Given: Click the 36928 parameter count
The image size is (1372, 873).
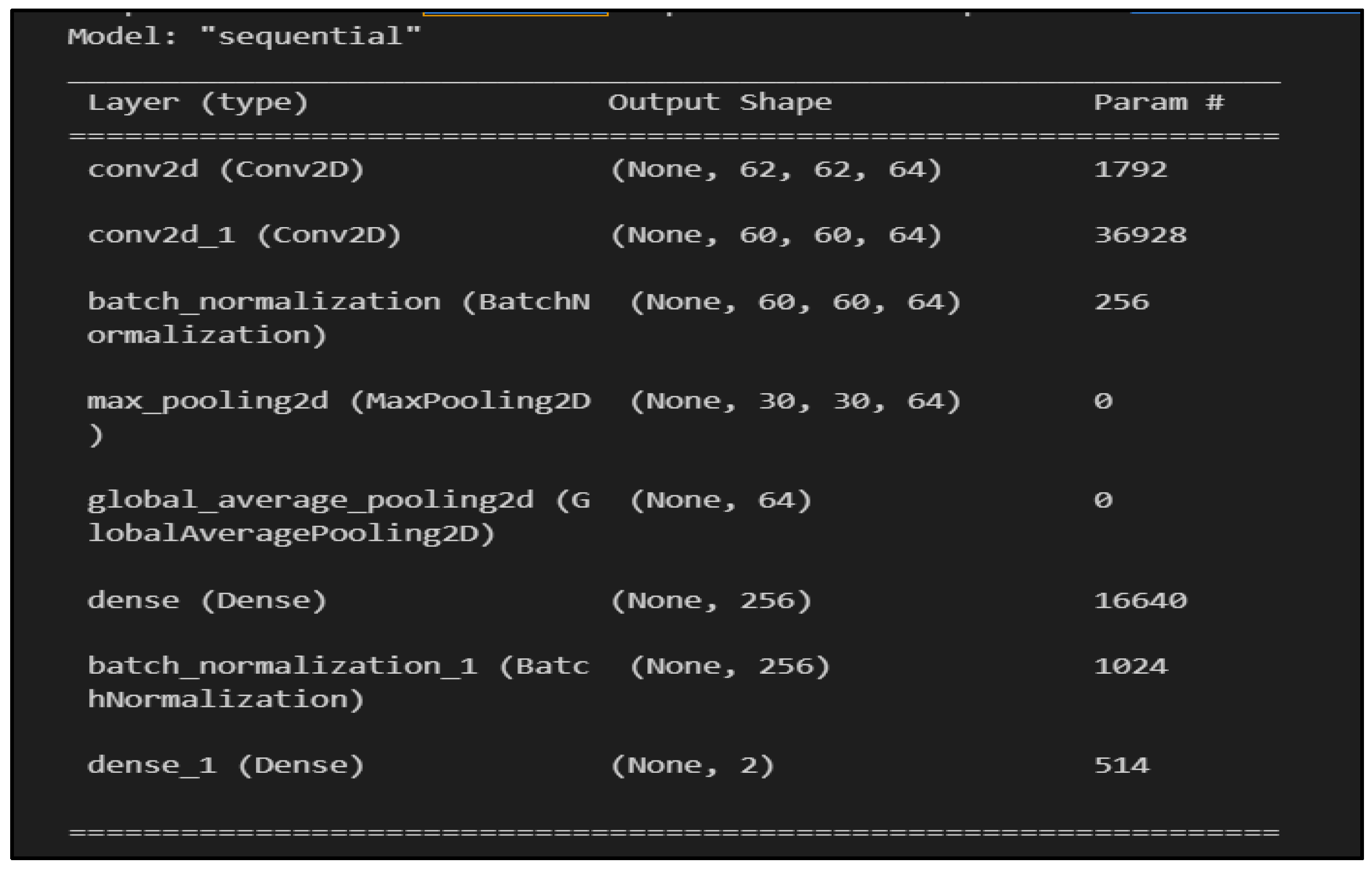Looking at the screenshot, I should pyautogui.click(x=1140, y=235).
